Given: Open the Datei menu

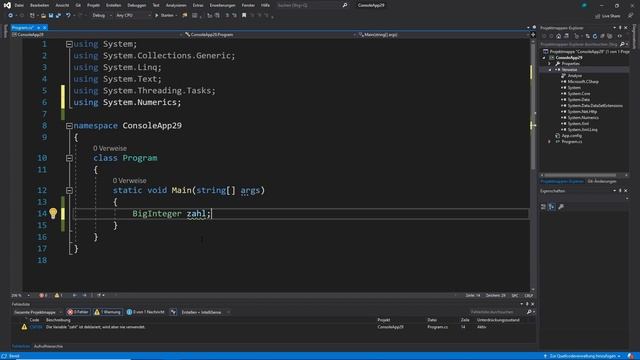Looking at the screenshot, I should coord(19,5).
